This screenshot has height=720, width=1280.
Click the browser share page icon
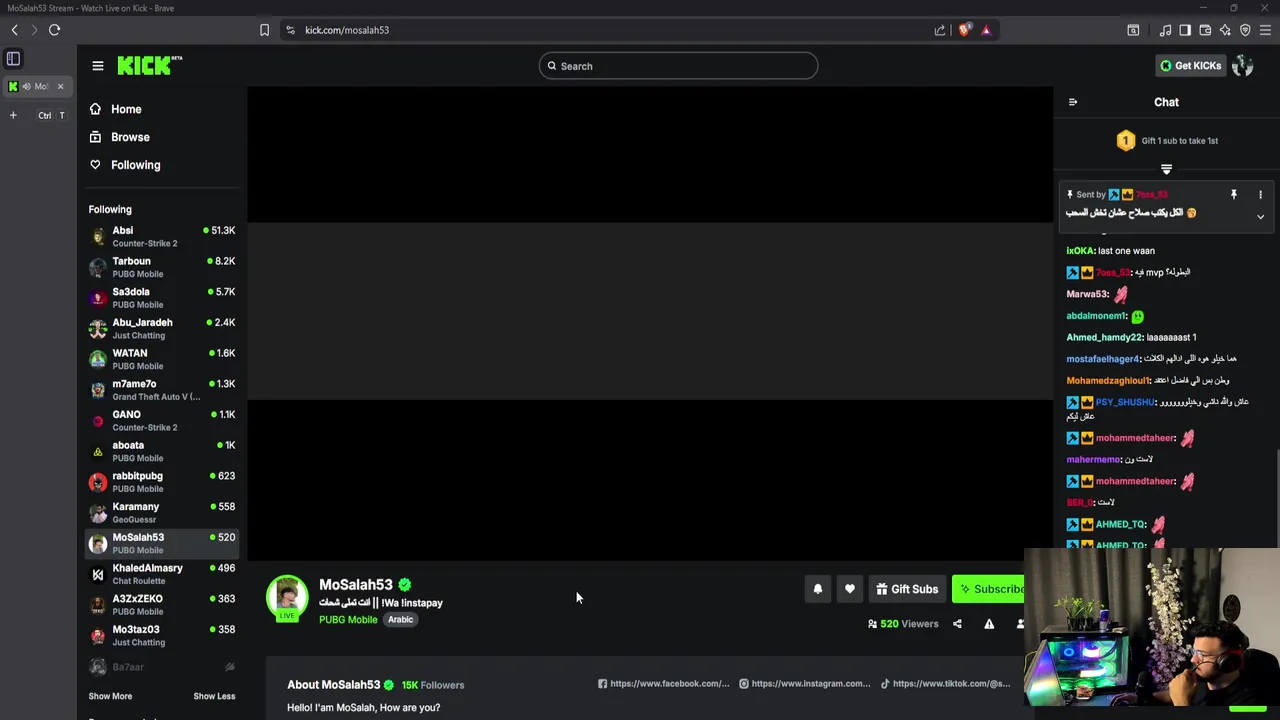click(x=940, y=30)
